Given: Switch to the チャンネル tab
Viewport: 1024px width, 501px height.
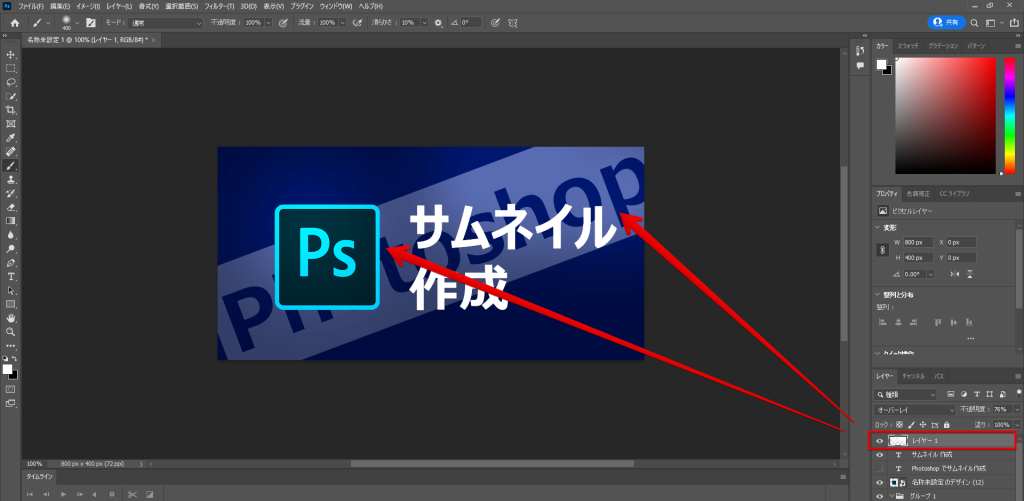Looking at the screenshot, I should tap(914, 376).
